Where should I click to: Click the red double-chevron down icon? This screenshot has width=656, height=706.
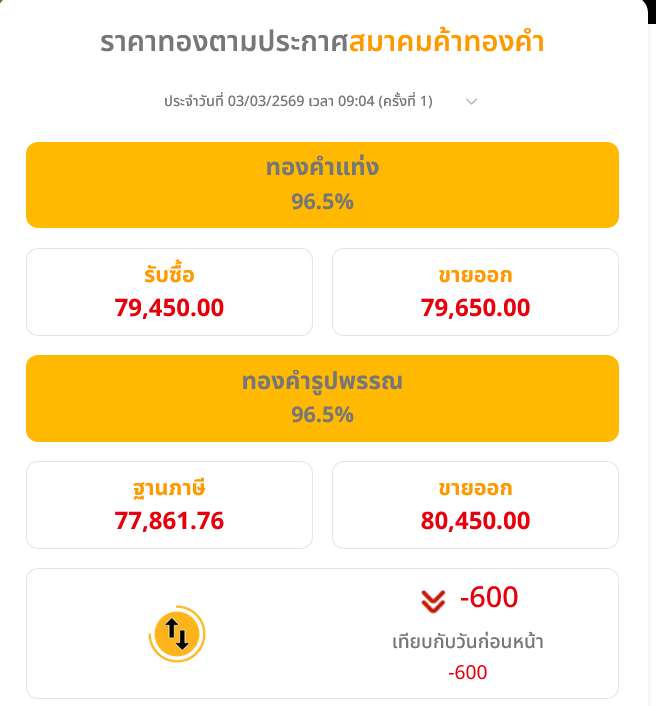tap(432, 600)
